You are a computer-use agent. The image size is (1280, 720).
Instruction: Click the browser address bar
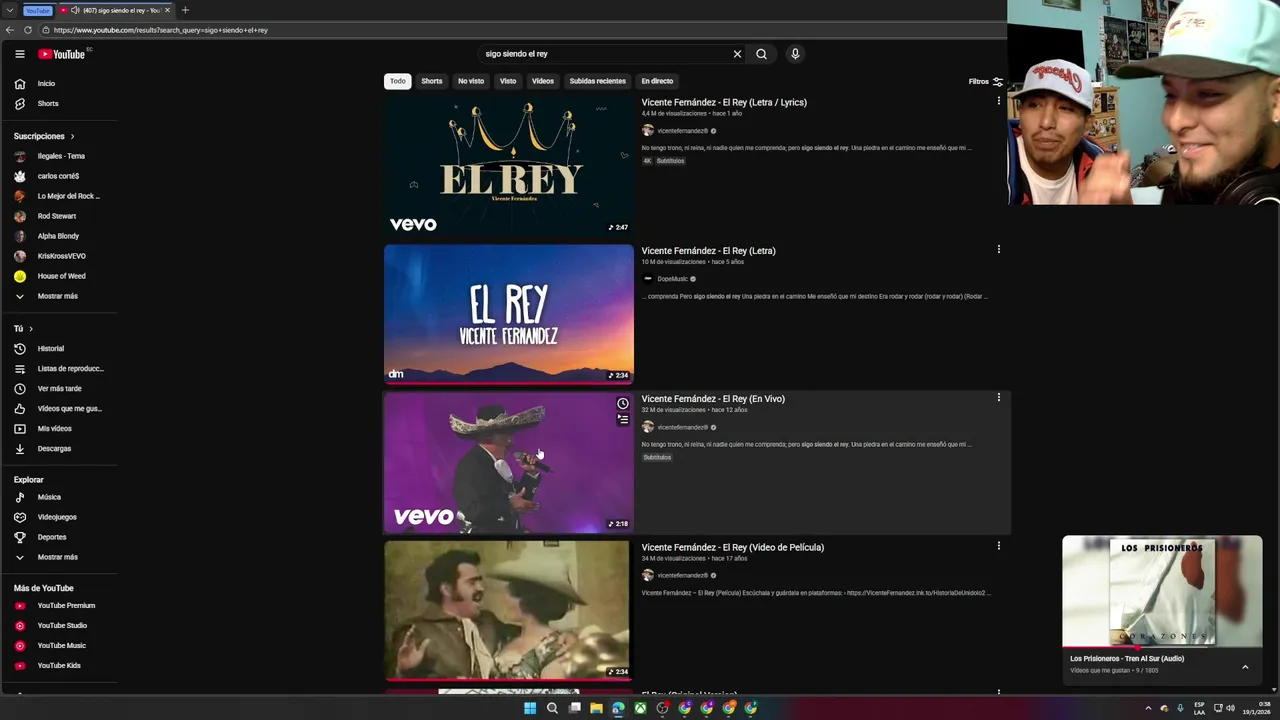520,30
